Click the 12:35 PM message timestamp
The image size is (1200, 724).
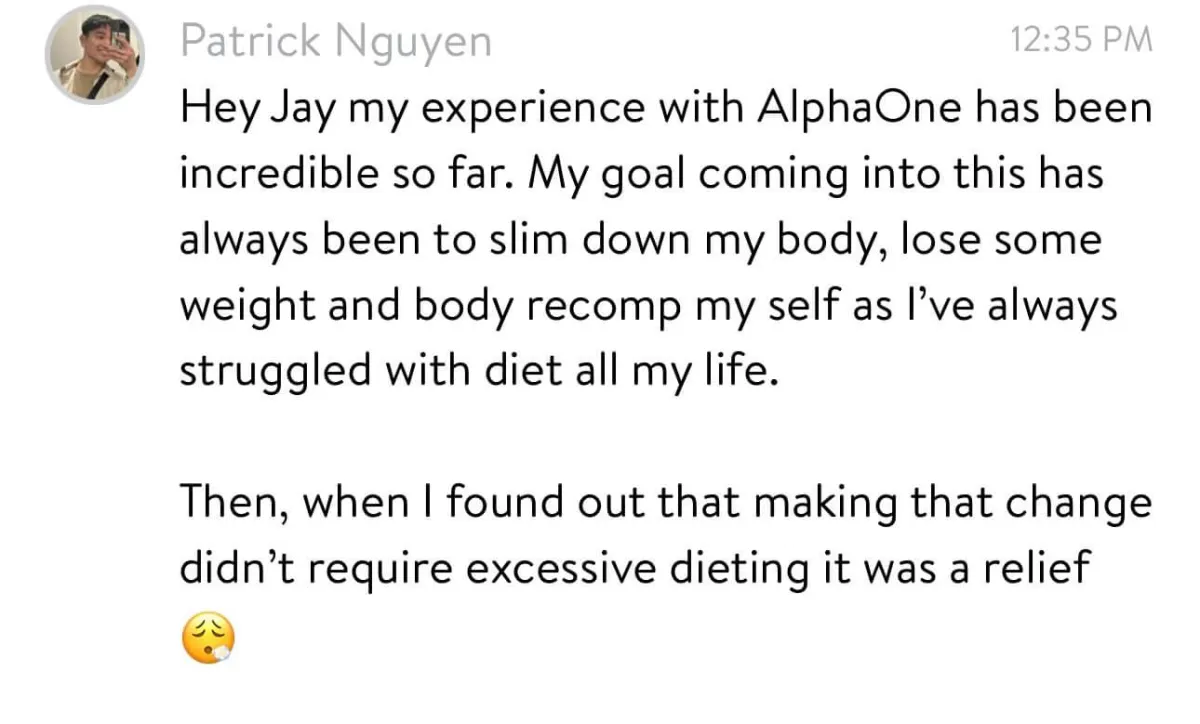(x=1082, y=40)
